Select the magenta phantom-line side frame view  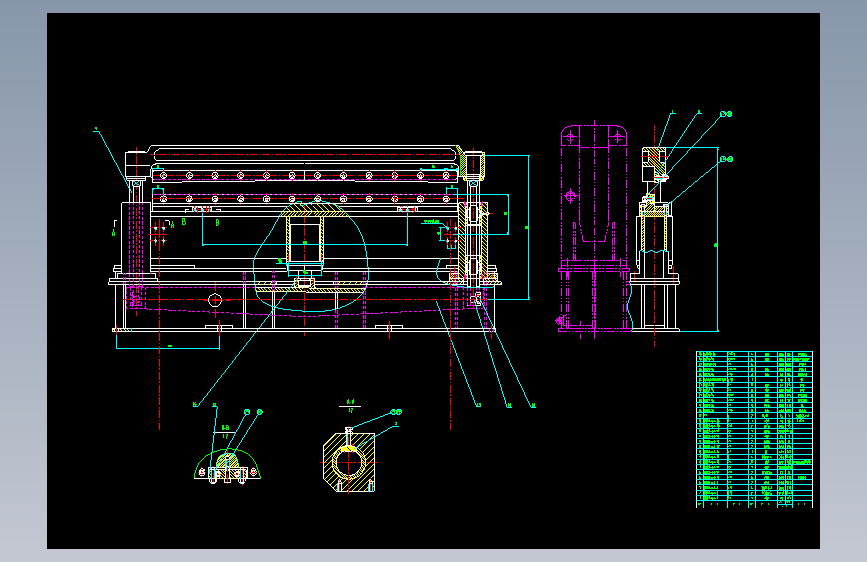(x=594, y=228)
